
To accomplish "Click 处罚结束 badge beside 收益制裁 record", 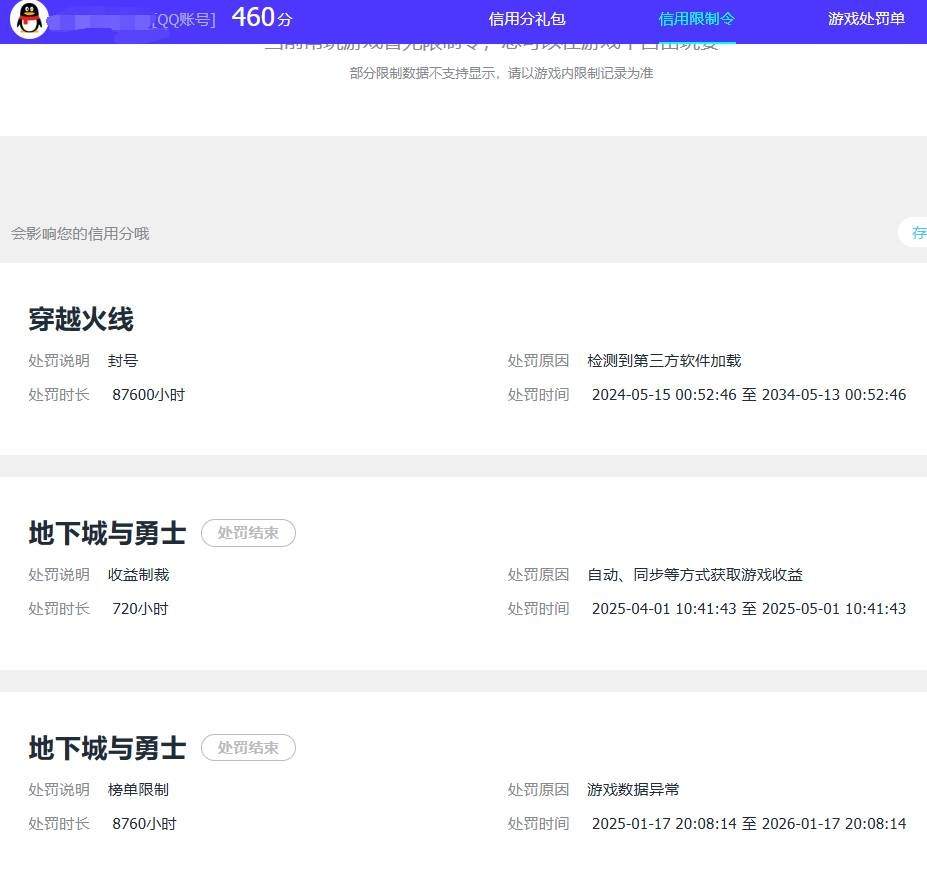I will [248, 533].
